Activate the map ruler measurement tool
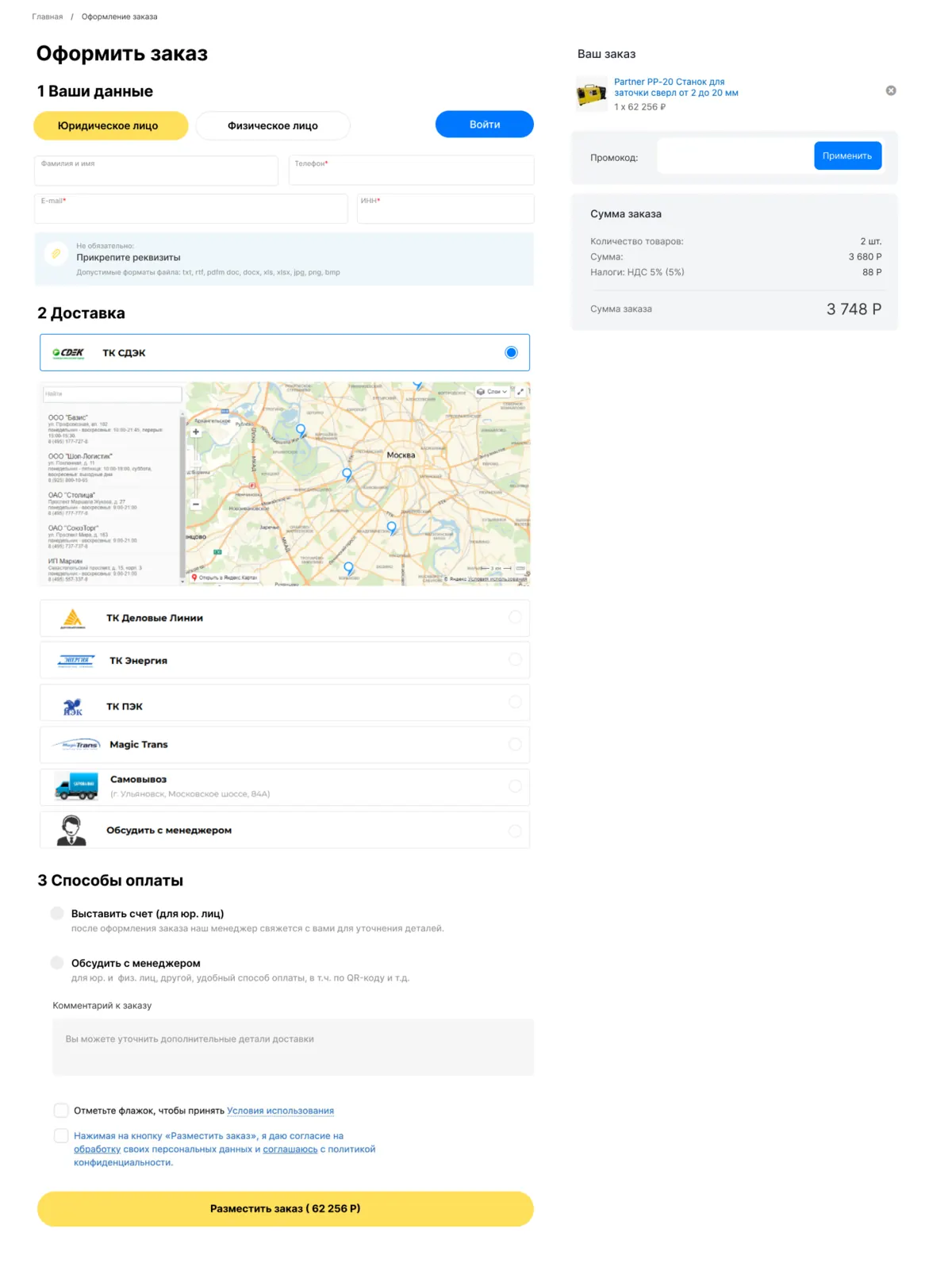Image resolution: width=952 pixels, height=1282 pixels. point(520,569)
